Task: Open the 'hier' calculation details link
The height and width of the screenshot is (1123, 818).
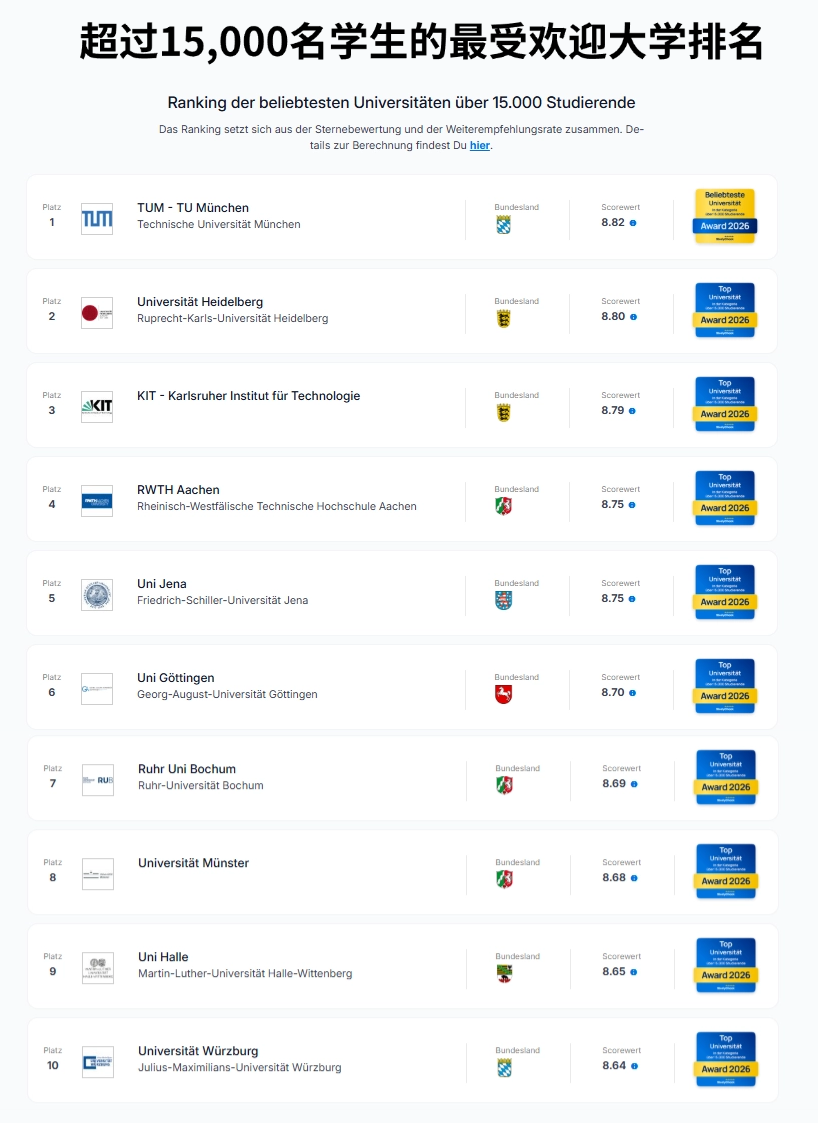Action: pos(480,145)
